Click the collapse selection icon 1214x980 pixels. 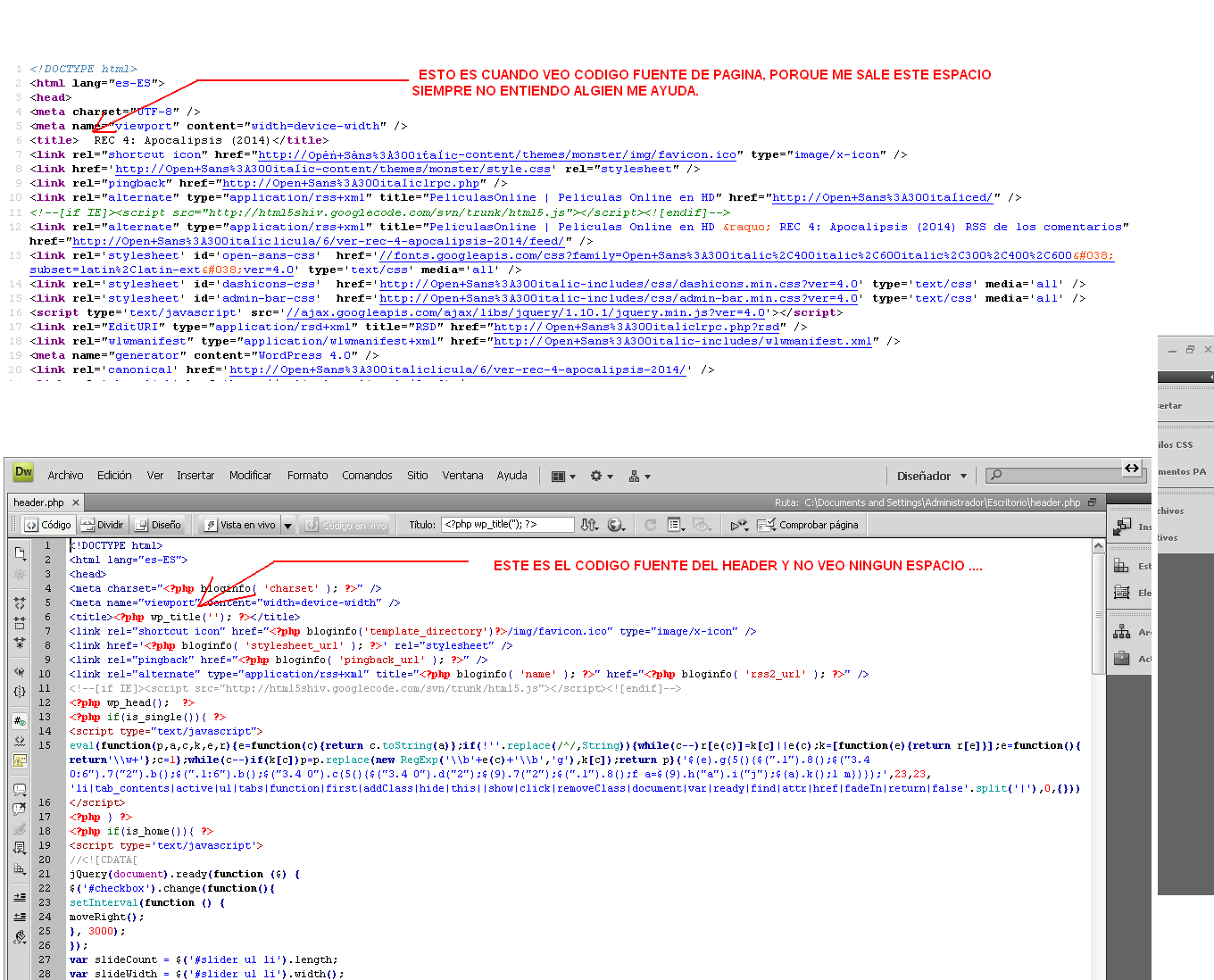point(20,623)
